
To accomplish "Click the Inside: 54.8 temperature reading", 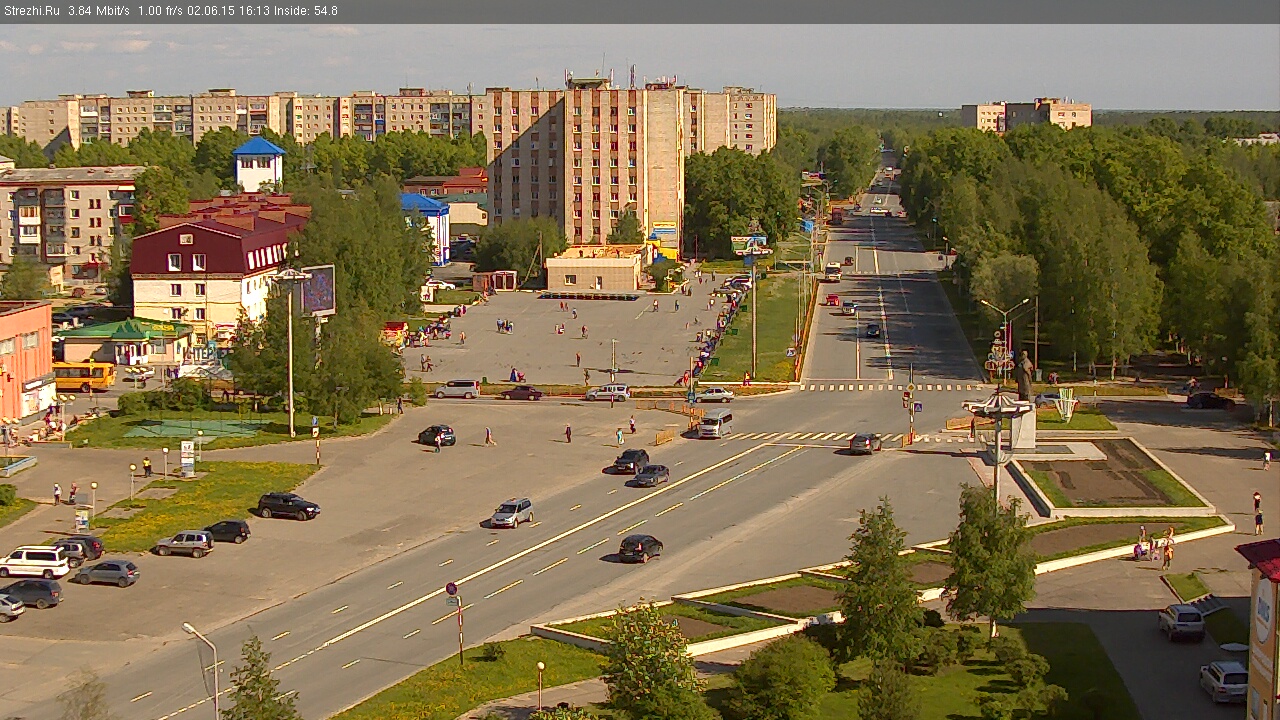I will coord(306,11).
